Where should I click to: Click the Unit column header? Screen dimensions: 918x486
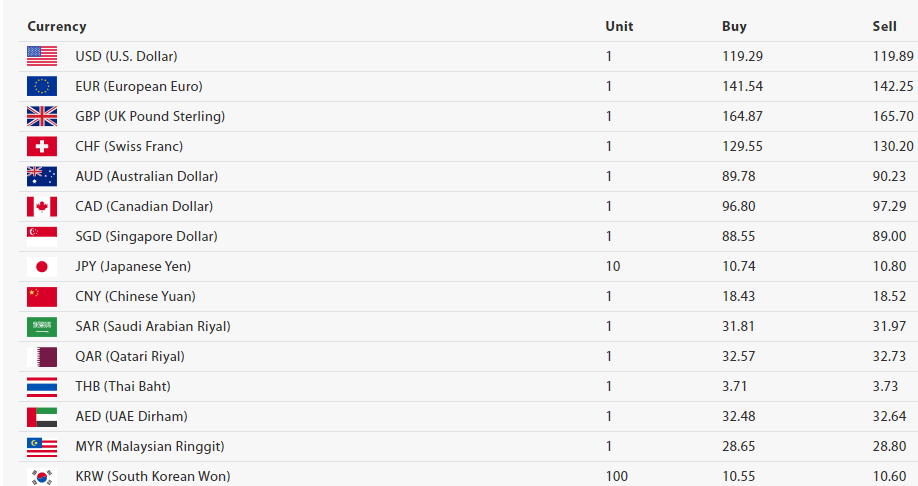(x=619, y=26)
